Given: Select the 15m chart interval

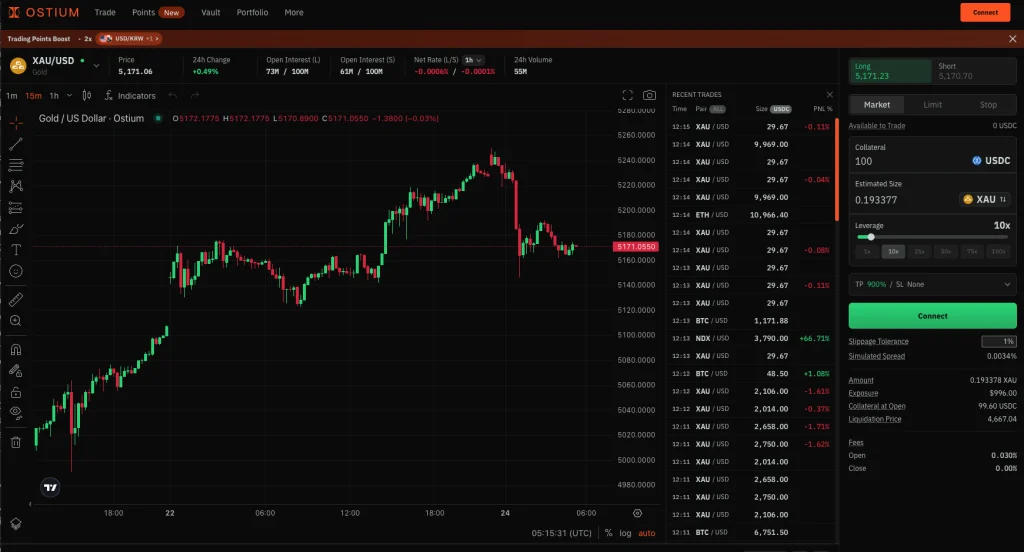Looking at the screenshot, I should 33,95.
